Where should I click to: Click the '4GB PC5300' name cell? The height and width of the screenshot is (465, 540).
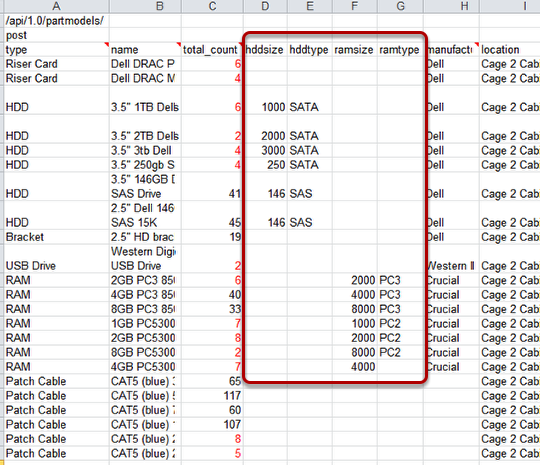click(145, 367)
